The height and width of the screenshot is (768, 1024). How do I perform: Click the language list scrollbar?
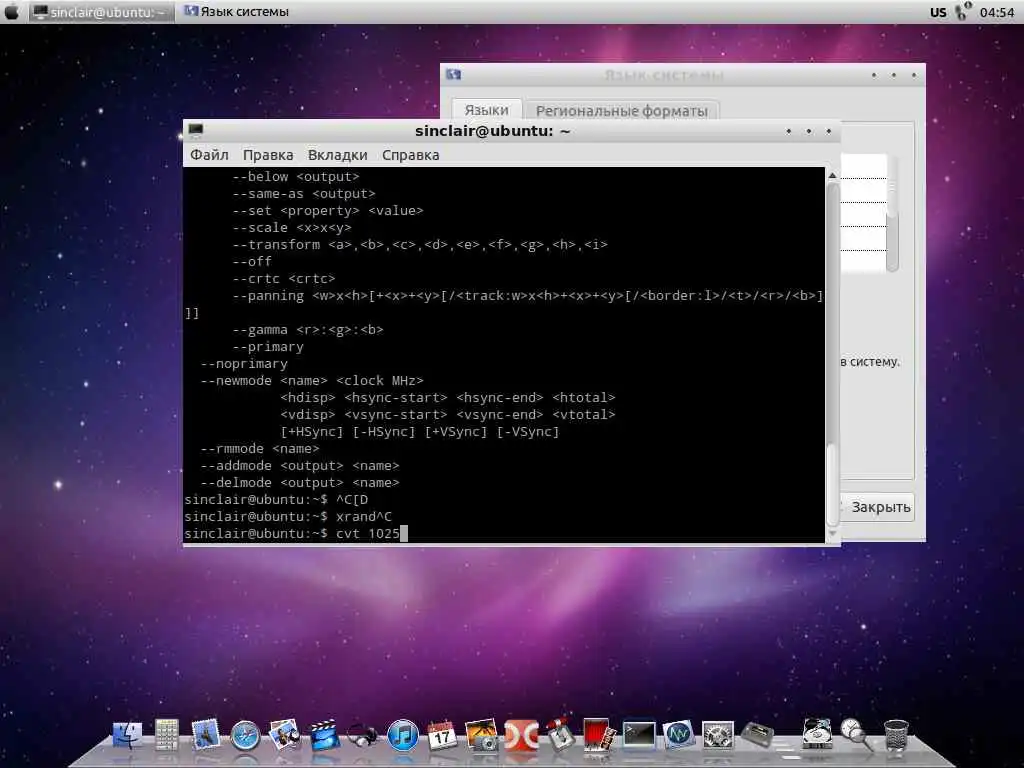[x=892, y=212]
